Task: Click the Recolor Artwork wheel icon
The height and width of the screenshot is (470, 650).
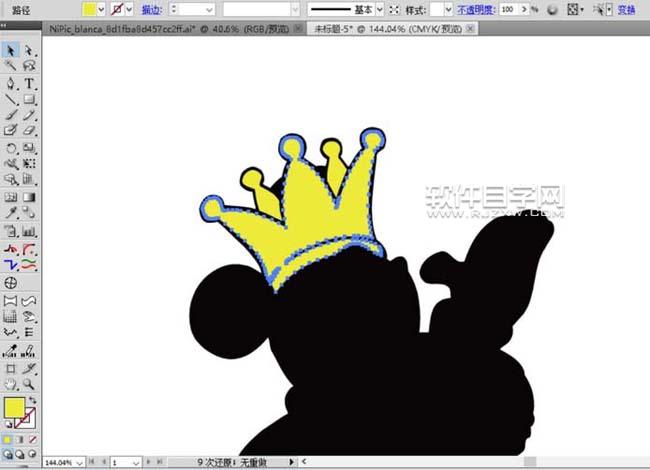Action: coord(552,10)
